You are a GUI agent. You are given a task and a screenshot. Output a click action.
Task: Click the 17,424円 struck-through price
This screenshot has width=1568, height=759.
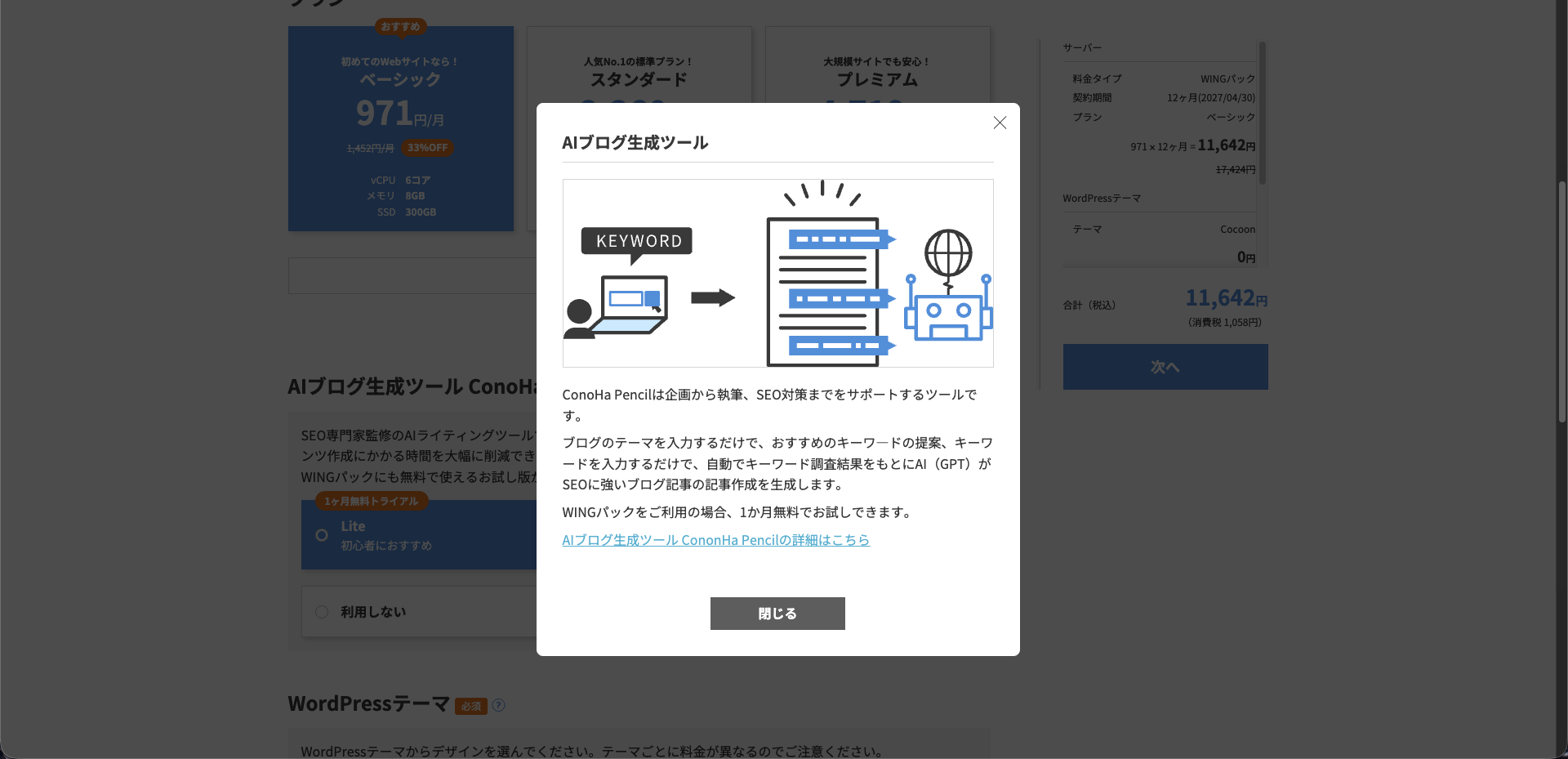point(1236,170)
